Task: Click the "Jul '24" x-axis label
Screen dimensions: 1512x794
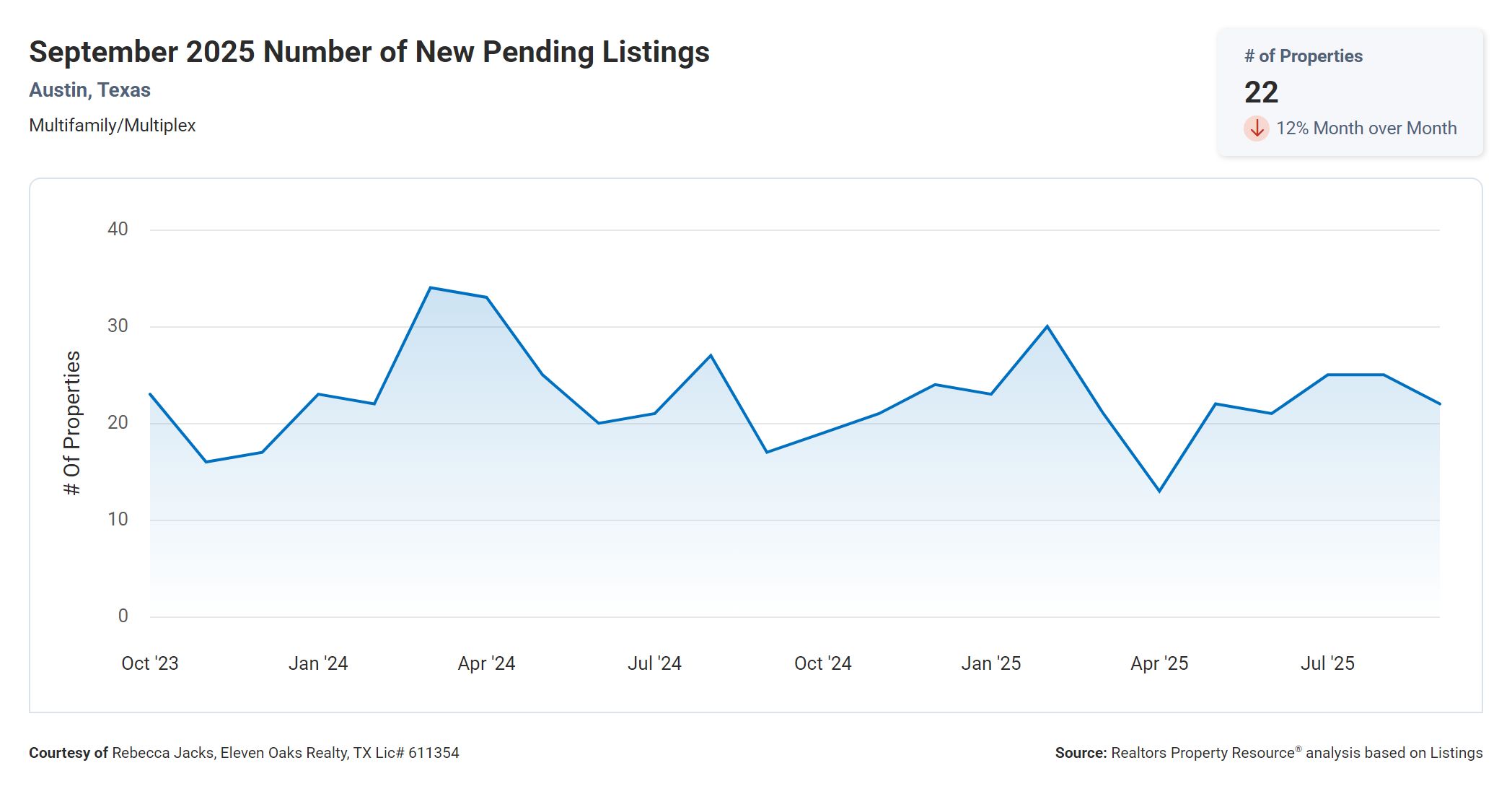Action: [654, 663]
